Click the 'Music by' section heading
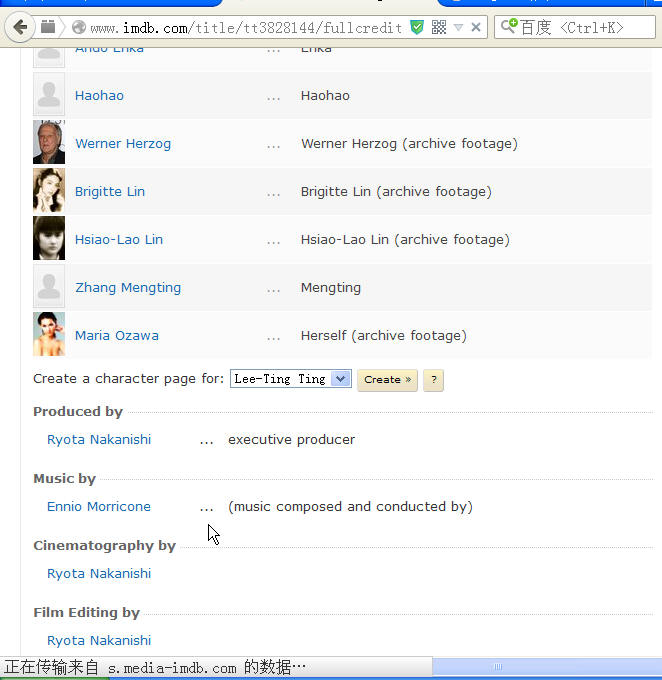 pos(65,479)
